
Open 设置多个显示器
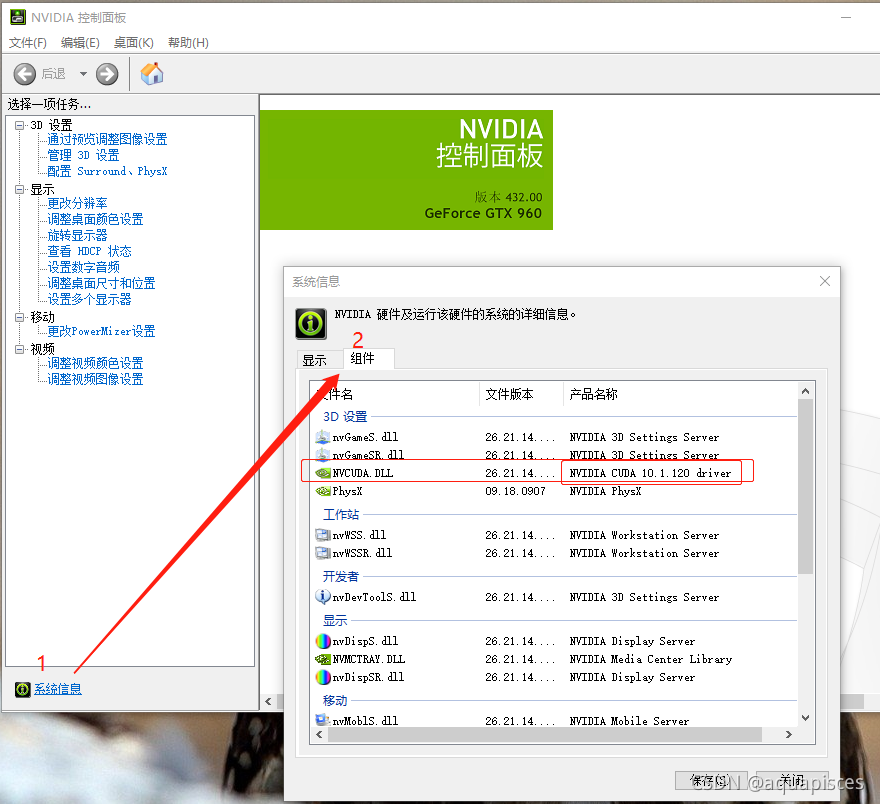(89, 299)
